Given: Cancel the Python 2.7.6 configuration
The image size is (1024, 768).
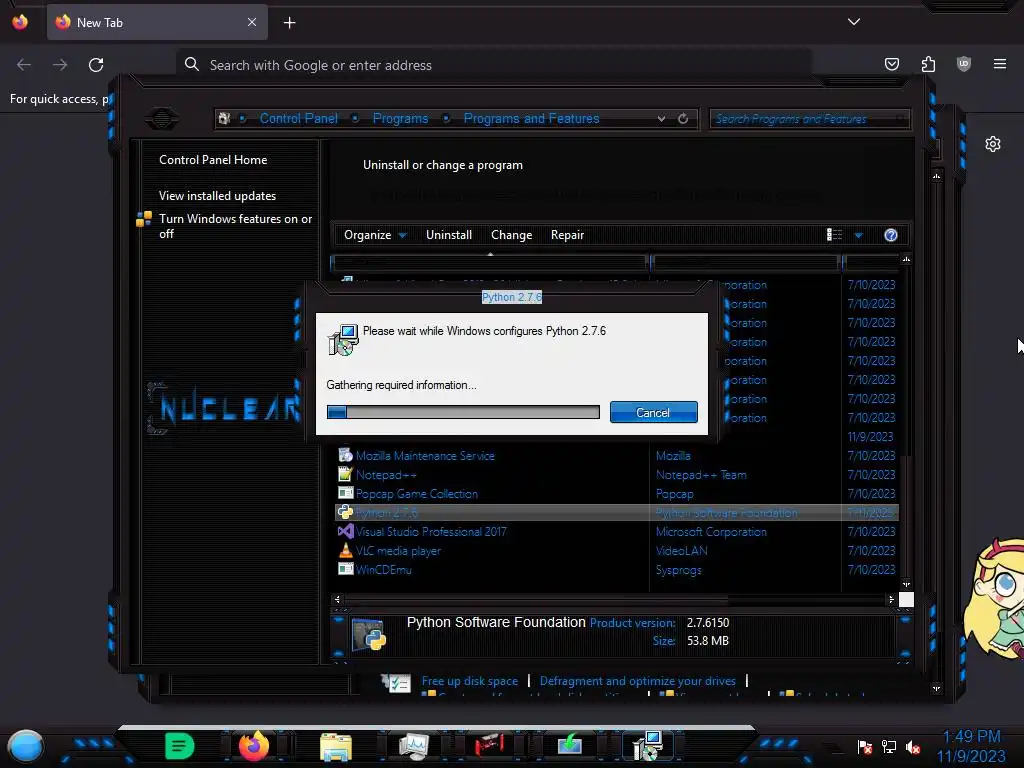Looking at the screenshot, I should [653, 413].
